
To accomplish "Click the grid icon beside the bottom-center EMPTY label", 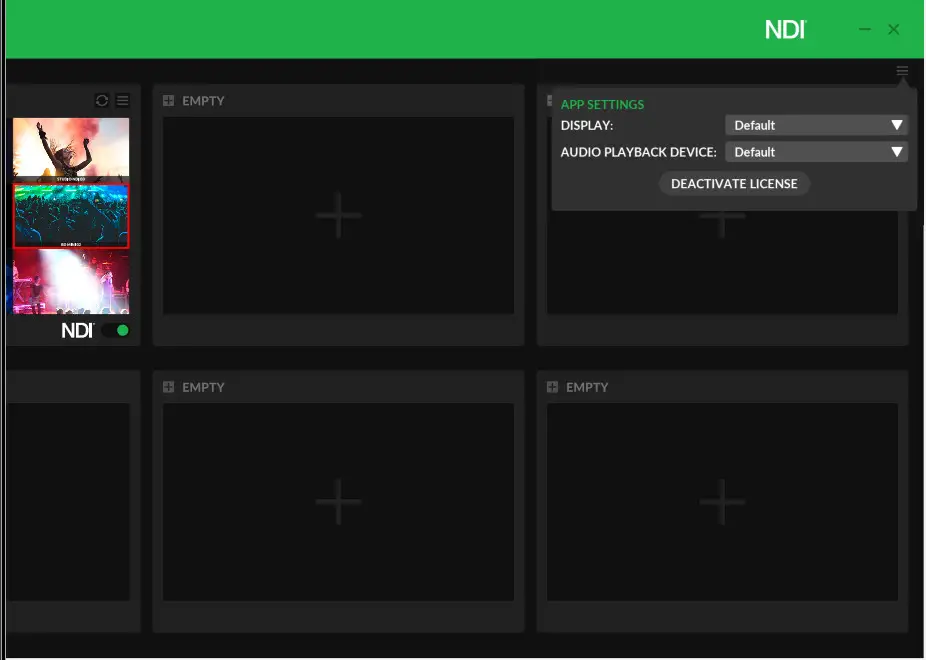I will [x=170, y=387].
